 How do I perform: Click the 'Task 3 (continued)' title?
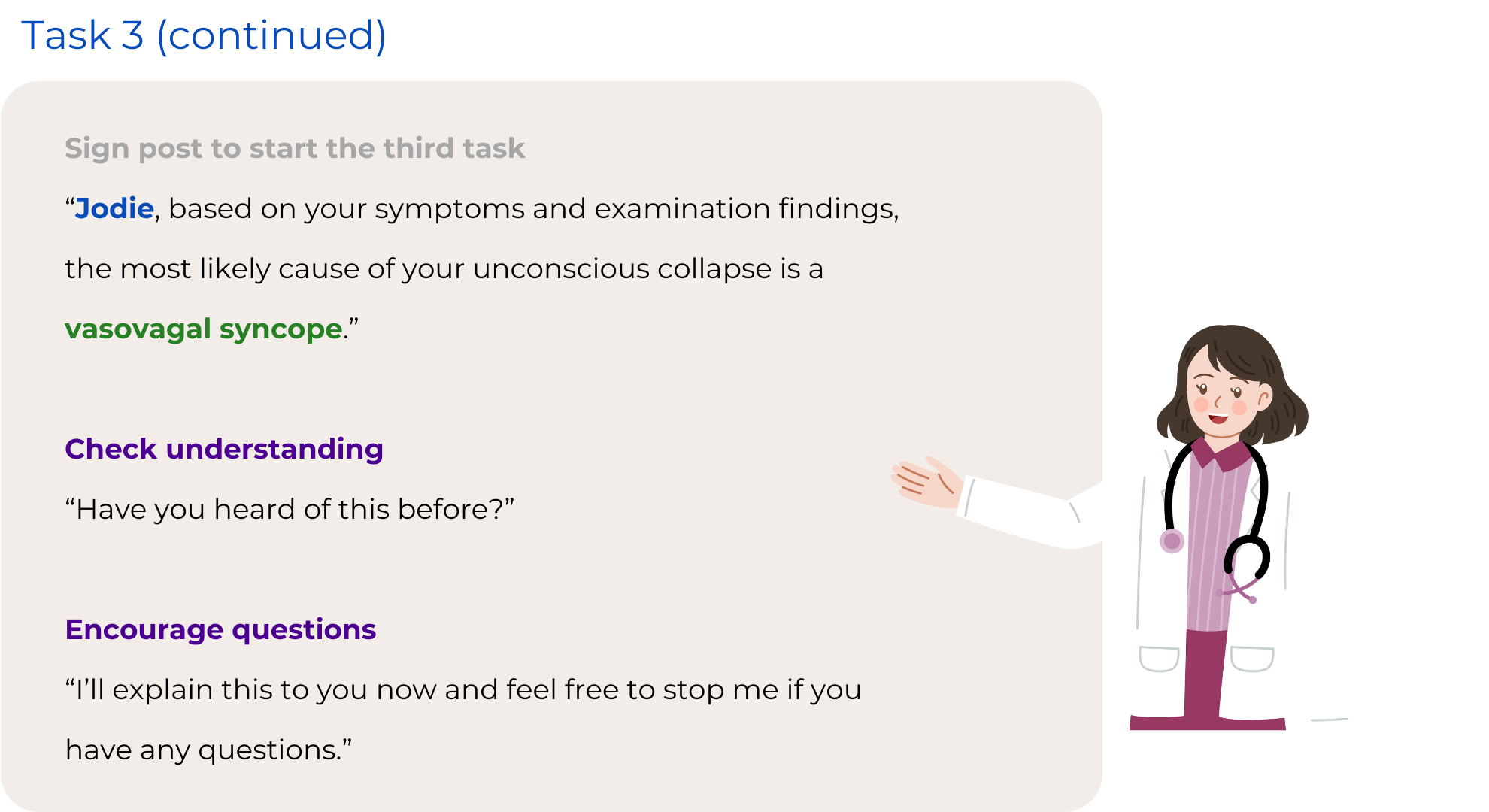coord(204,35)
